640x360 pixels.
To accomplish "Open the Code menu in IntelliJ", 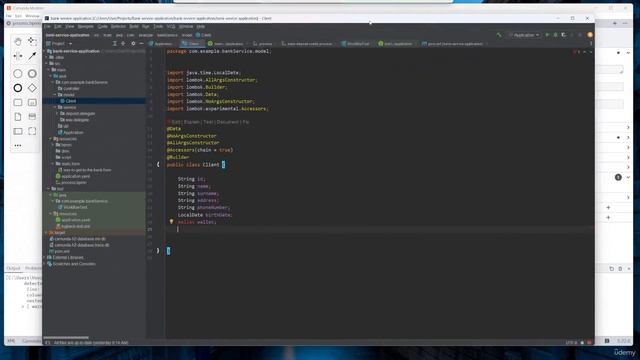I will coord(102,27).
